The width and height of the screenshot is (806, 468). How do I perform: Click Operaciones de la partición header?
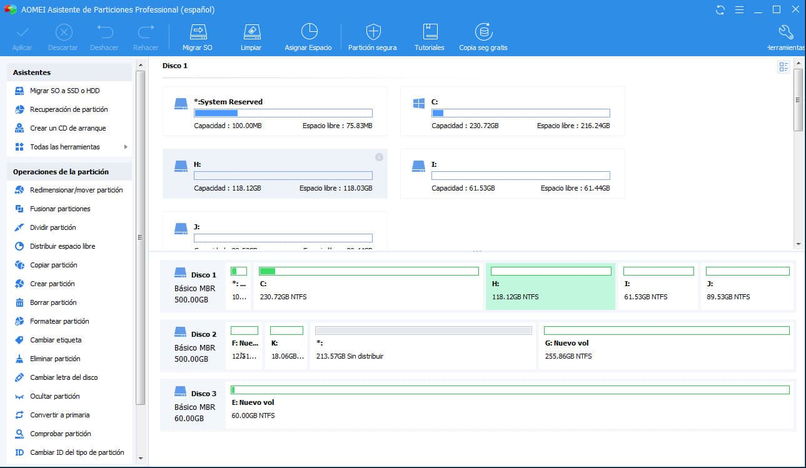69,172
